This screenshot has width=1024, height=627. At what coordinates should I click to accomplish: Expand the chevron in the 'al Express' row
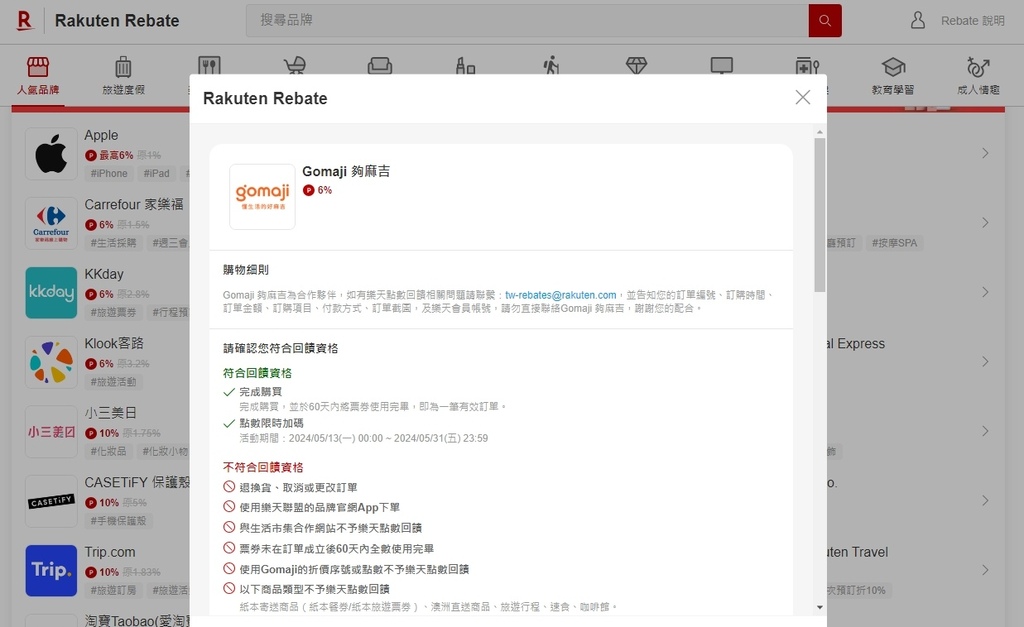(x=985, y=362)
